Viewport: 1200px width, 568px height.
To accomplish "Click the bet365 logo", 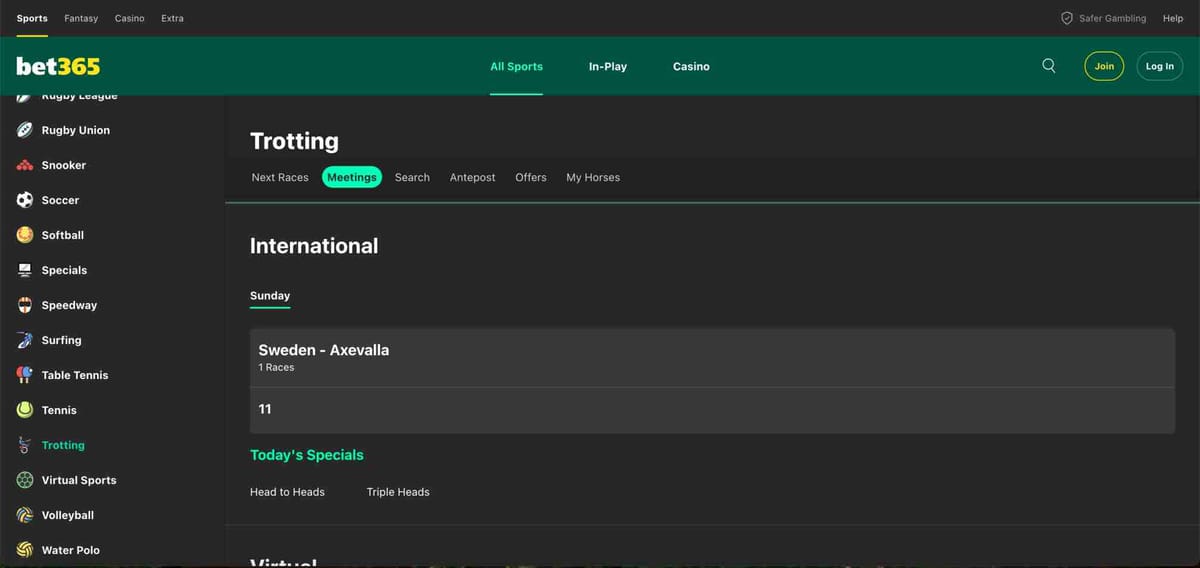I will click(x=58, y=66).
